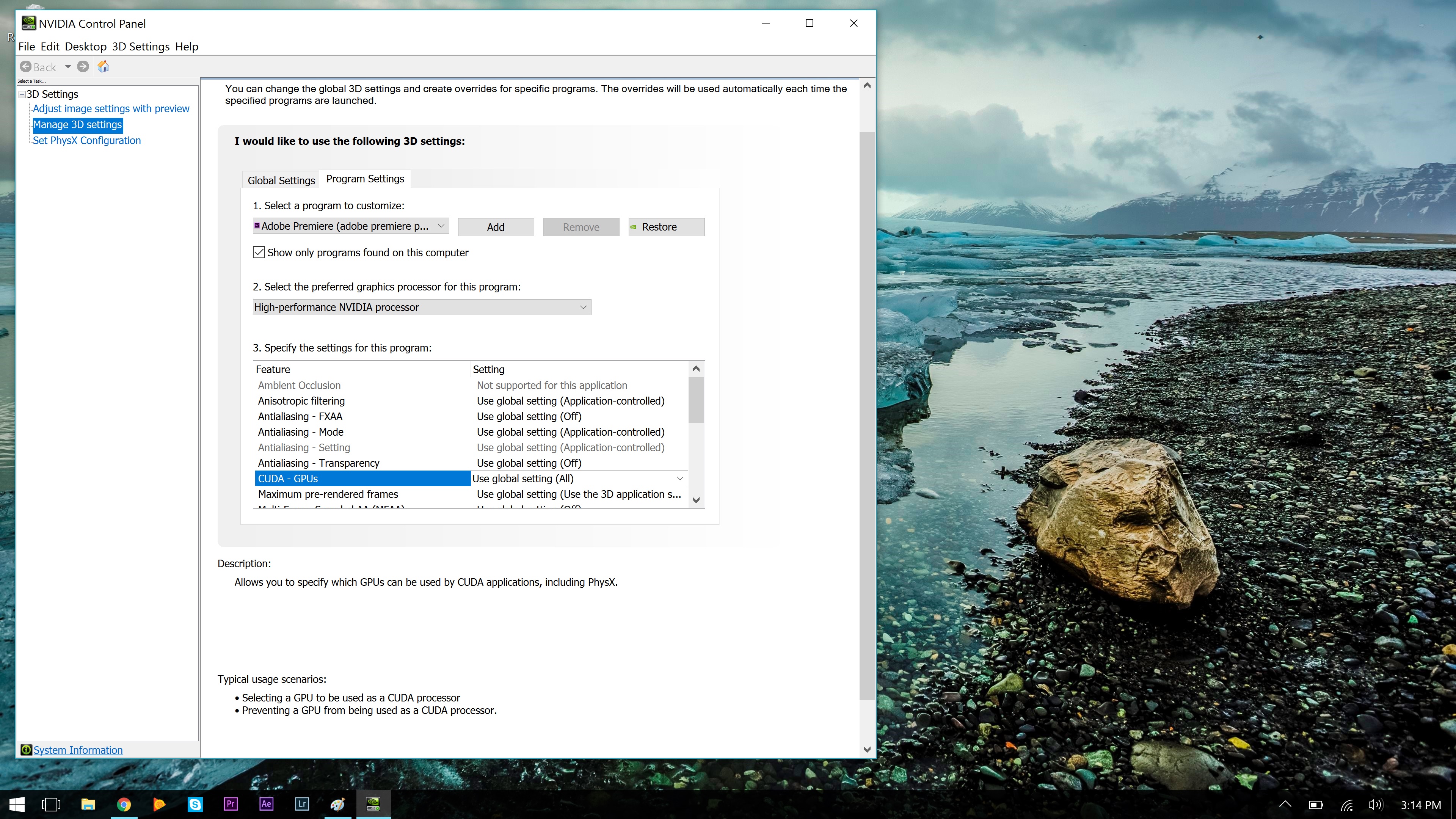Click the After Effects icon in taskbar
Image resolution: width=1456 pixels, height=819 pixels.
tap(266, 803)
